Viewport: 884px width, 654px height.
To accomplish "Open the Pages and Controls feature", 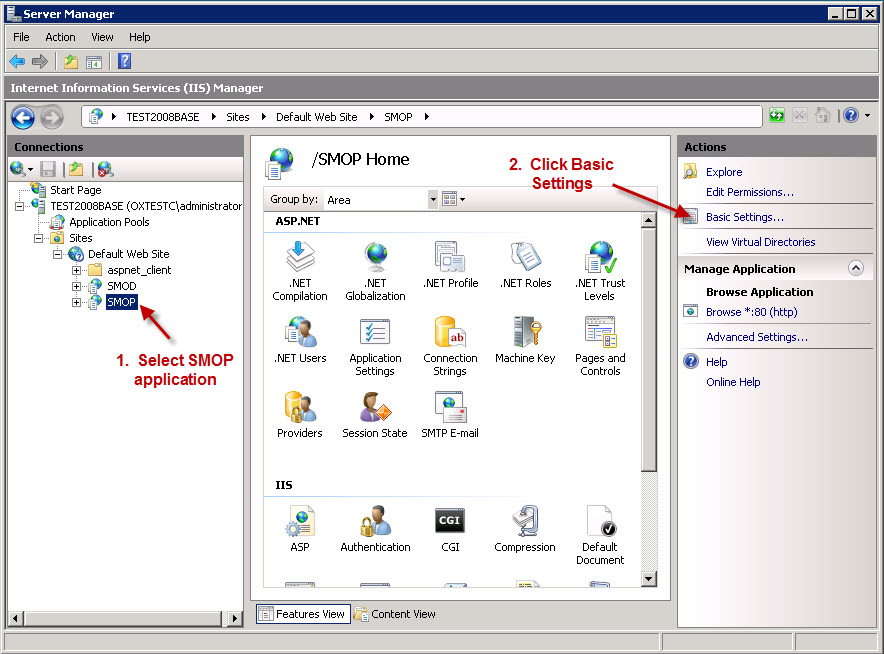I will pos(600,346).
